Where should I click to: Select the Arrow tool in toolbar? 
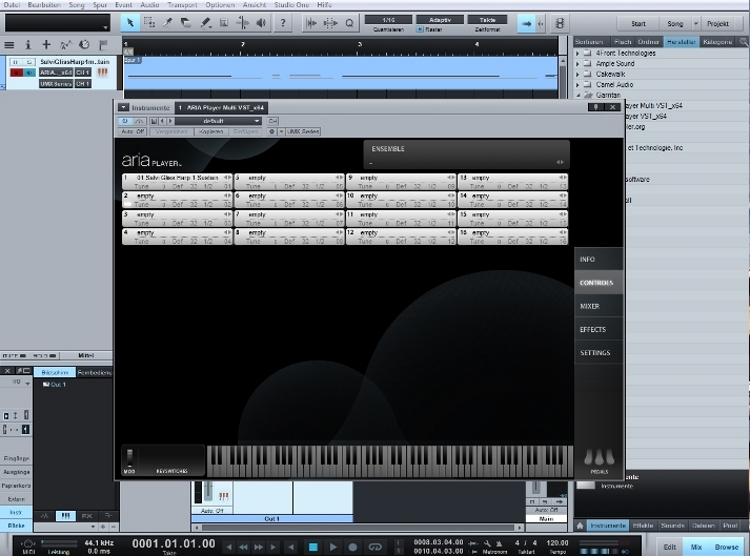point(130,22)
